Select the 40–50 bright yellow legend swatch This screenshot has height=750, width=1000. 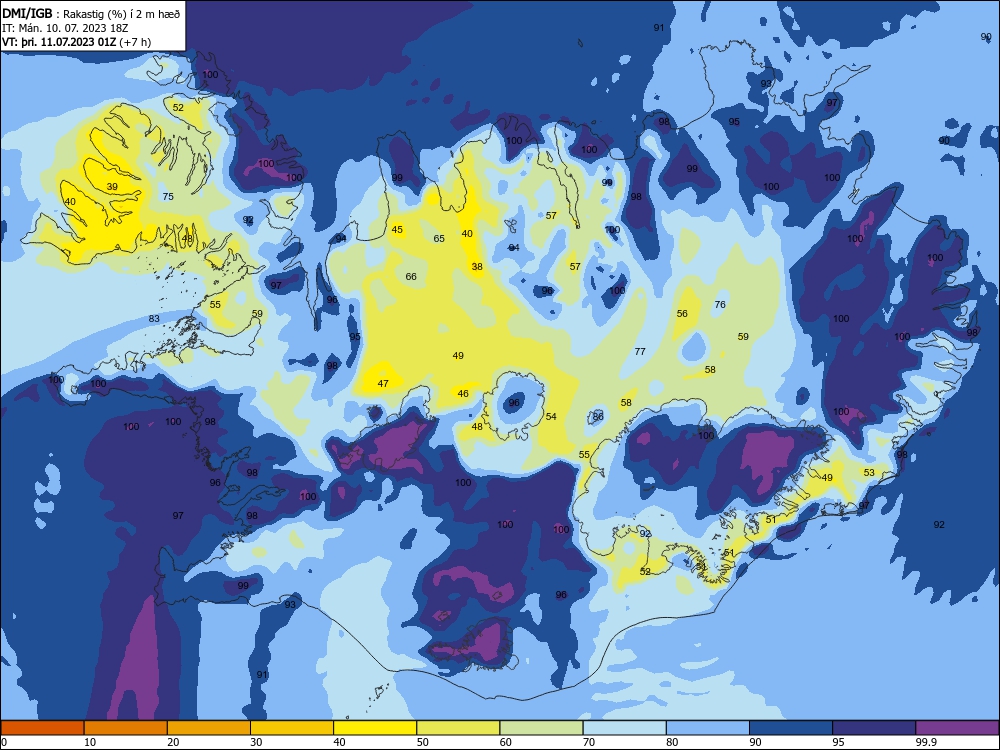[375, 728]
